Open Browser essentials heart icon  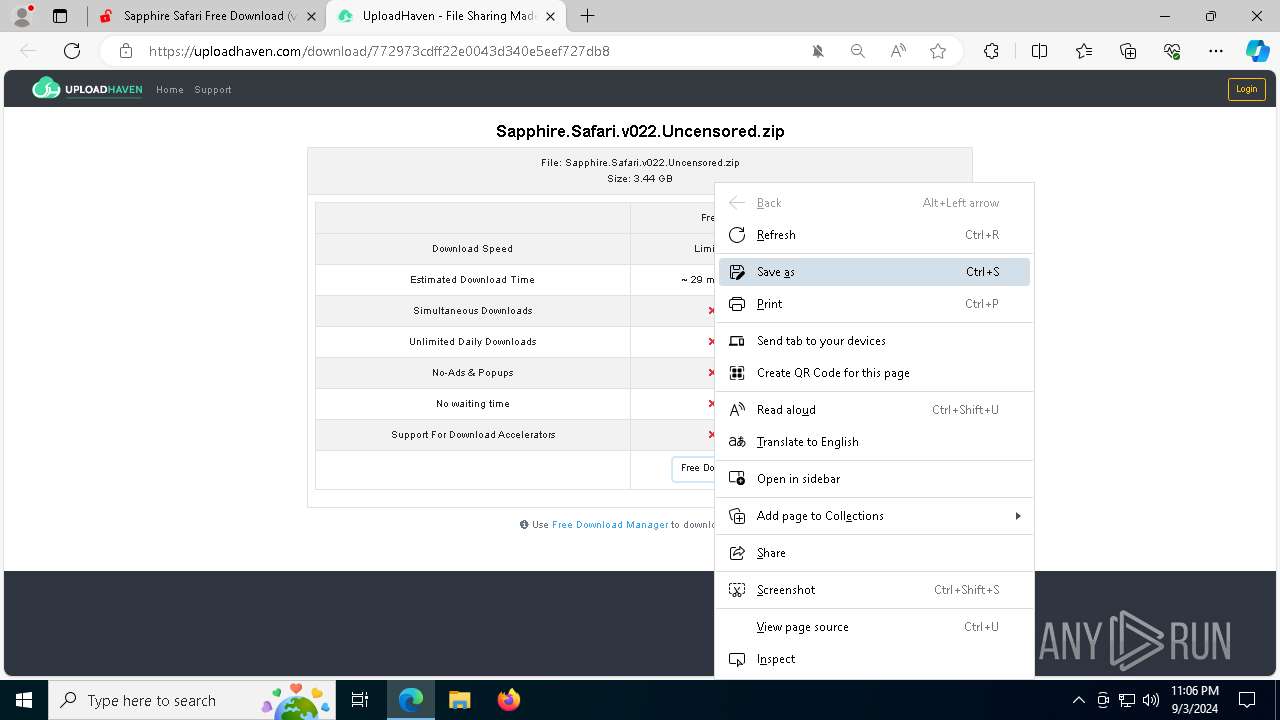click(x=1173, y=51)
